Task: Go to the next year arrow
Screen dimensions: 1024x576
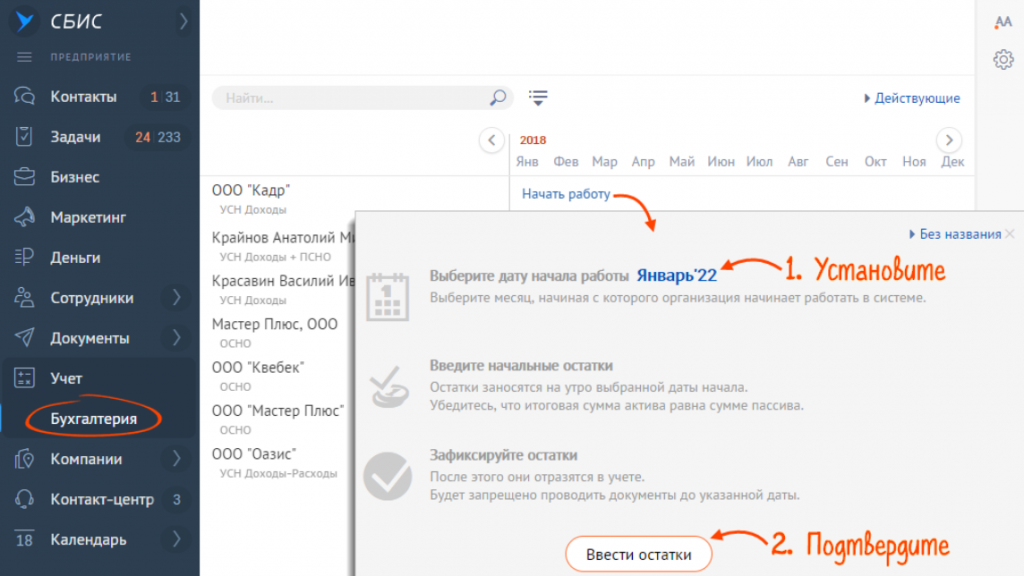Action: [x=949, y=140]
